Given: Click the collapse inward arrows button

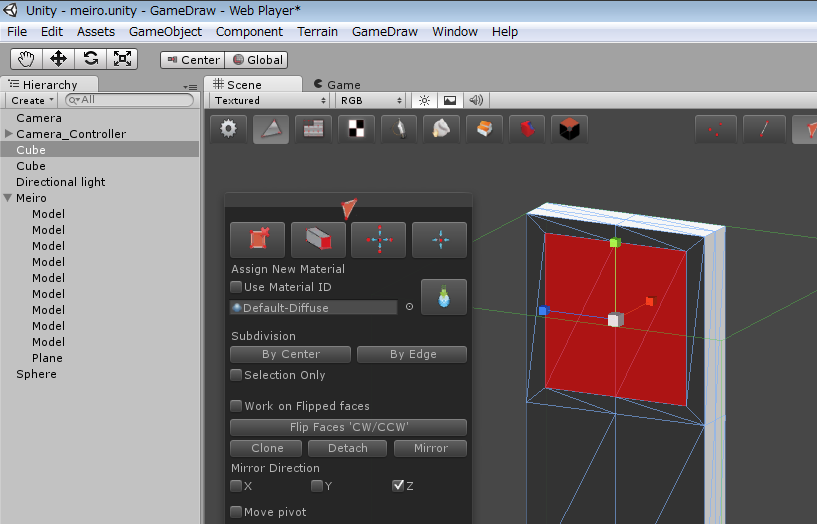Looking at the screenshot, I should [440, 240].
